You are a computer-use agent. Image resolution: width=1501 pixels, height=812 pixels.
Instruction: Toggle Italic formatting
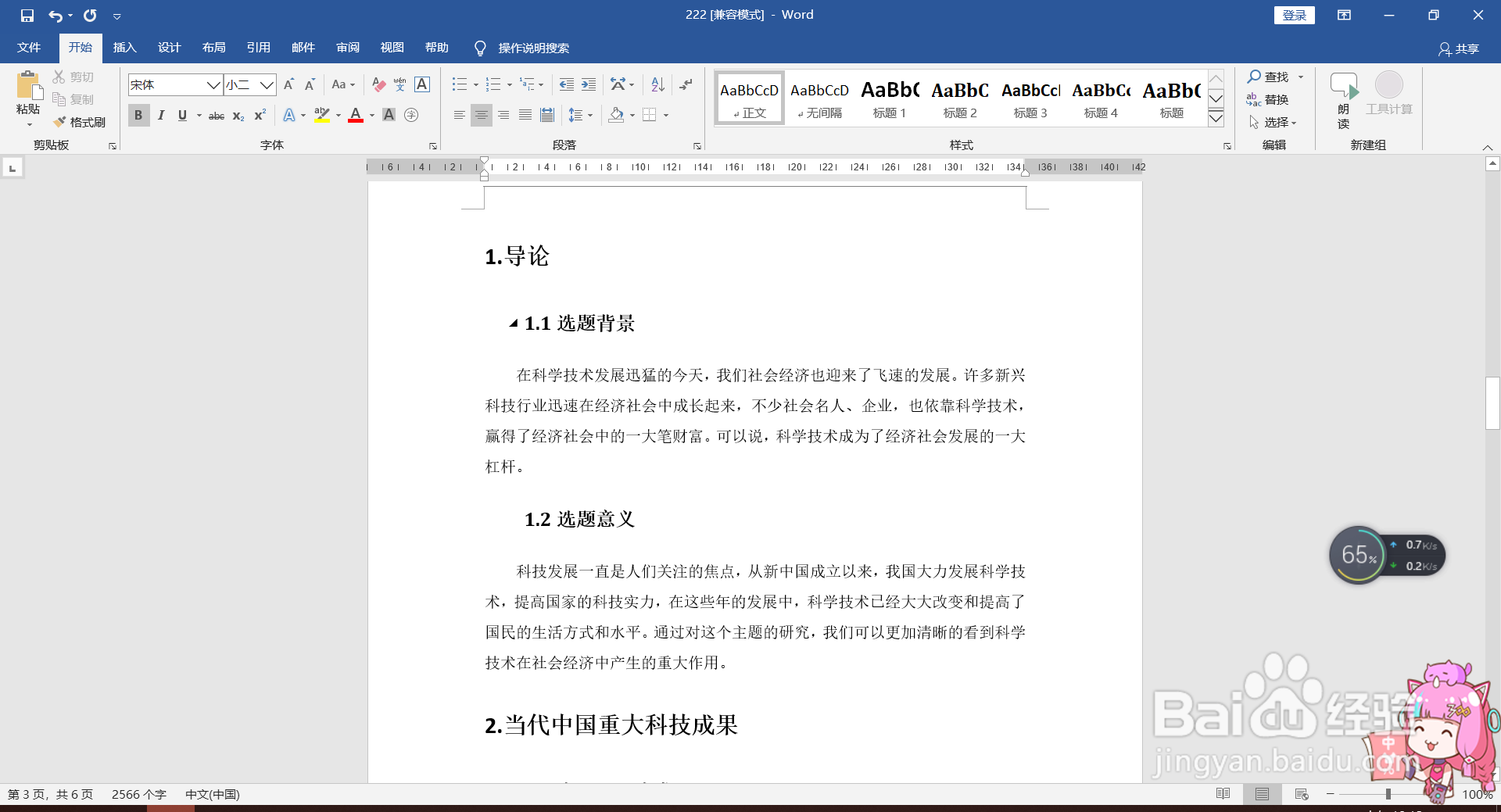point(161,116)
